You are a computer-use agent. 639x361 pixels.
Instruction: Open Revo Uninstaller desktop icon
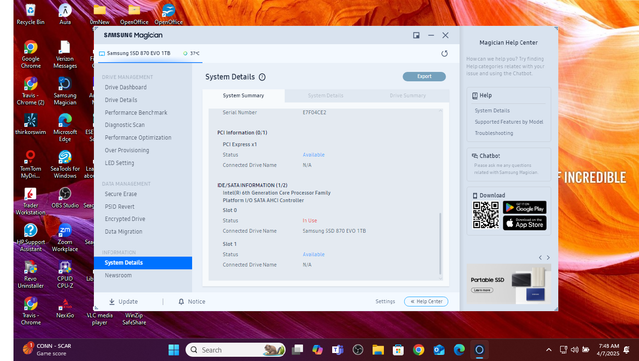coord(31,274)
